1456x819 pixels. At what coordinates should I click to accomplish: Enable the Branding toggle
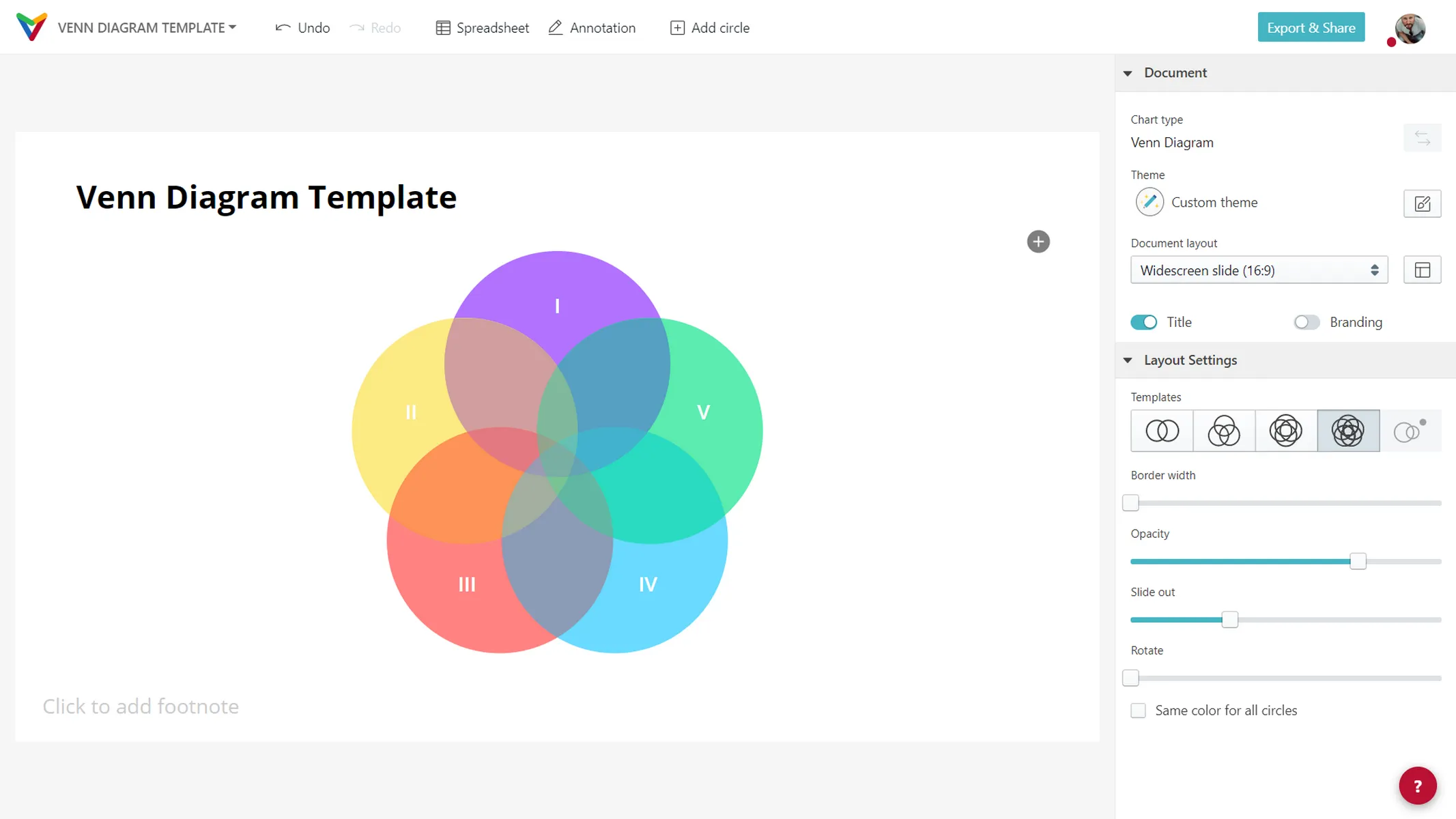click(x=1306, y=321)
